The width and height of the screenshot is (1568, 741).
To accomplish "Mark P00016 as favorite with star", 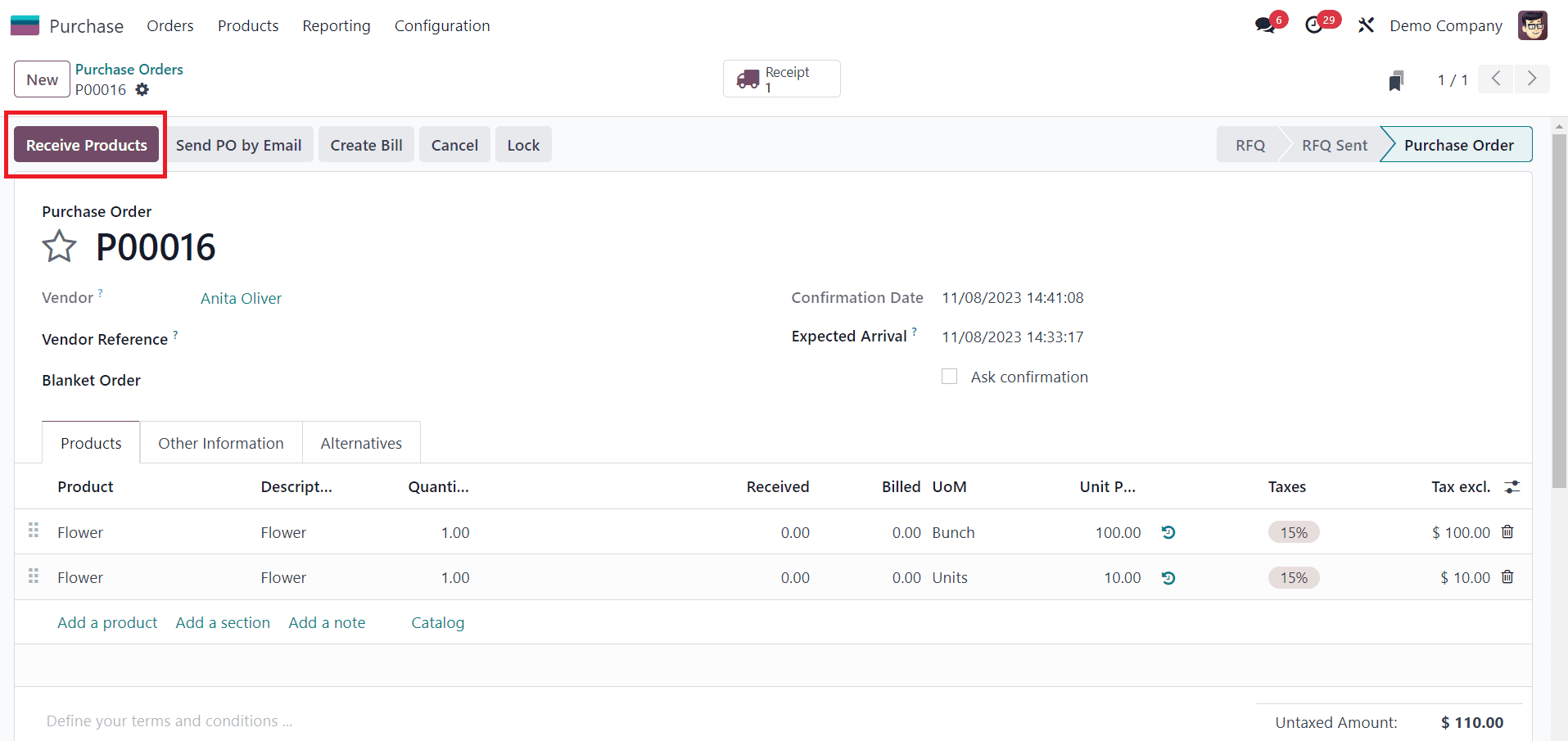I will [x=59, y=246].
